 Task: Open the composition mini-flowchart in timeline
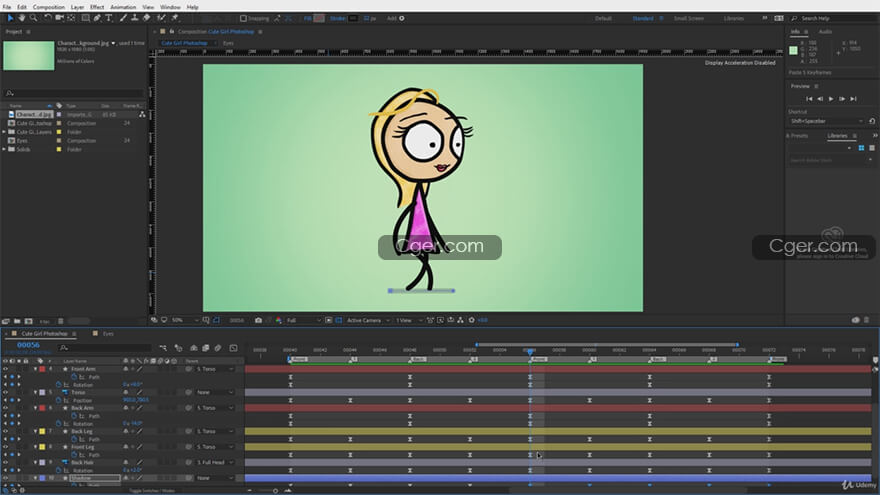point(163,348)
